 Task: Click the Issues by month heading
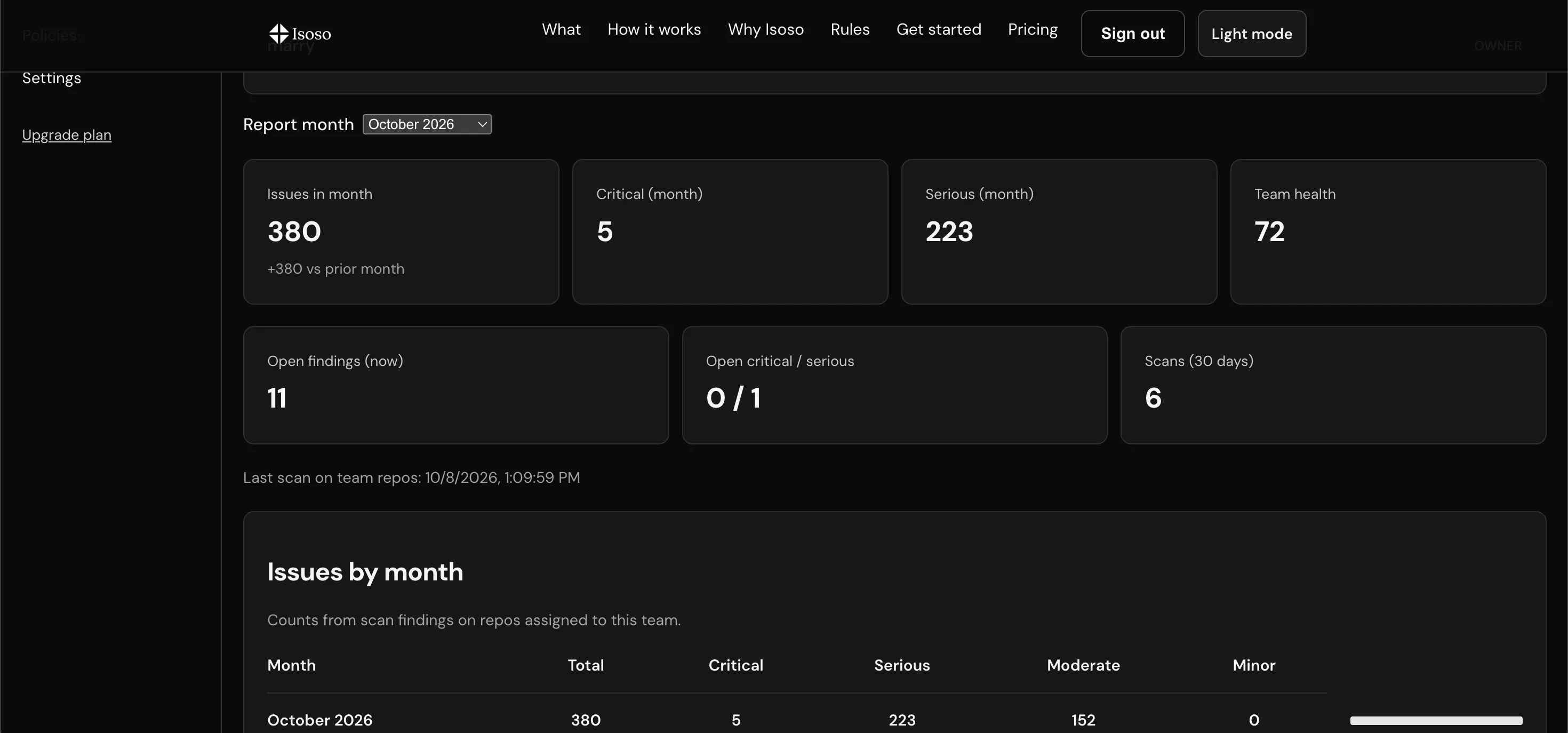coord(365,572)
